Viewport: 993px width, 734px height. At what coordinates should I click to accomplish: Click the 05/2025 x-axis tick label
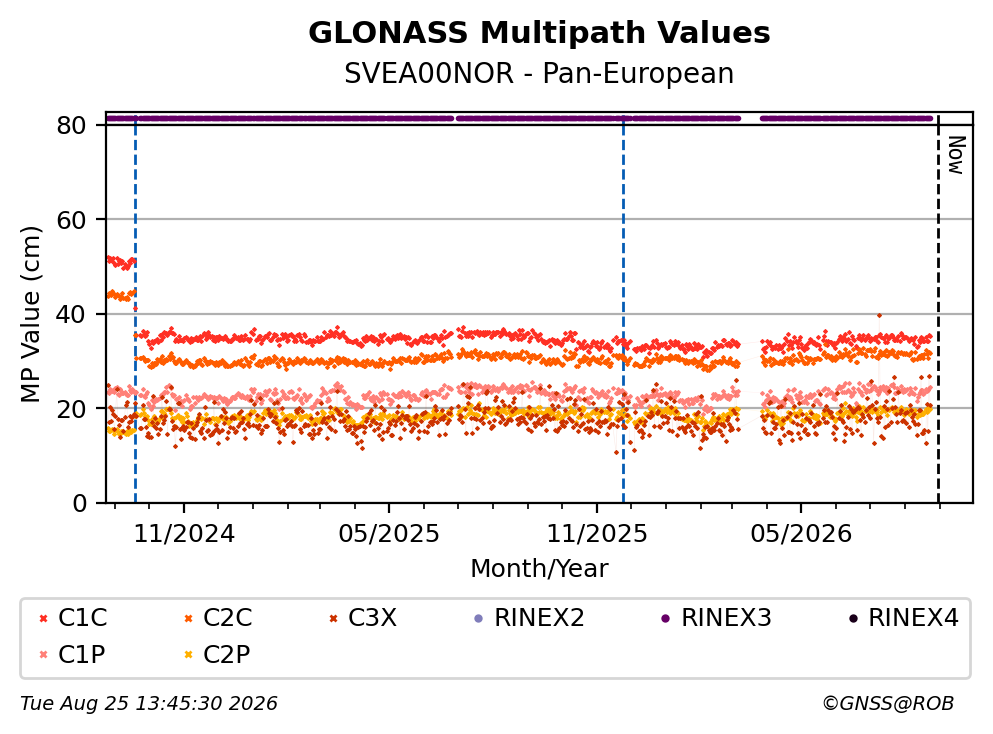click(x=389, y=534)
